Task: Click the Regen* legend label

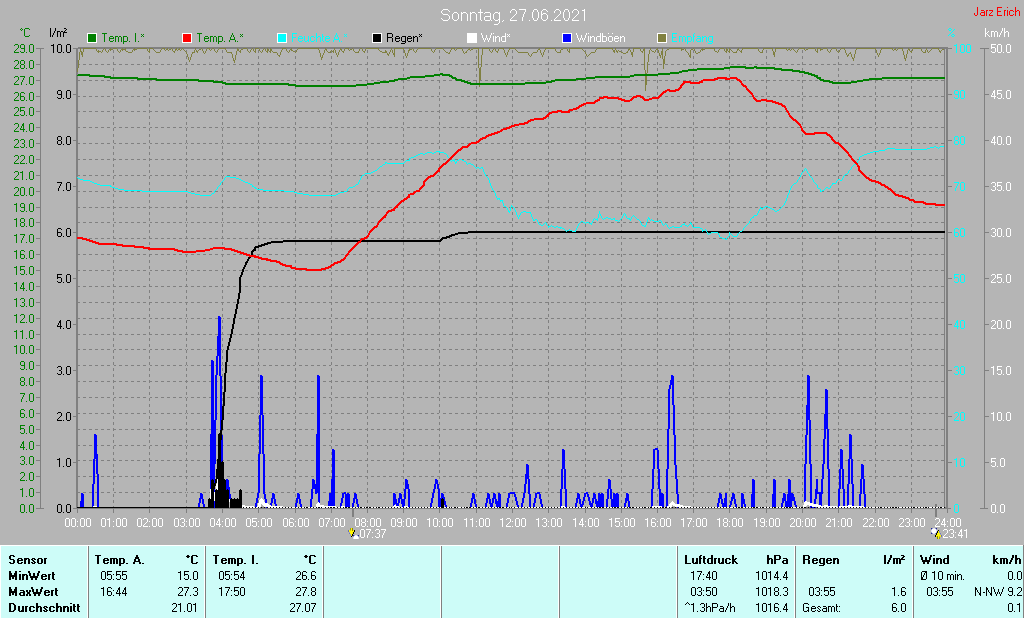Action: tap(404, 39)
